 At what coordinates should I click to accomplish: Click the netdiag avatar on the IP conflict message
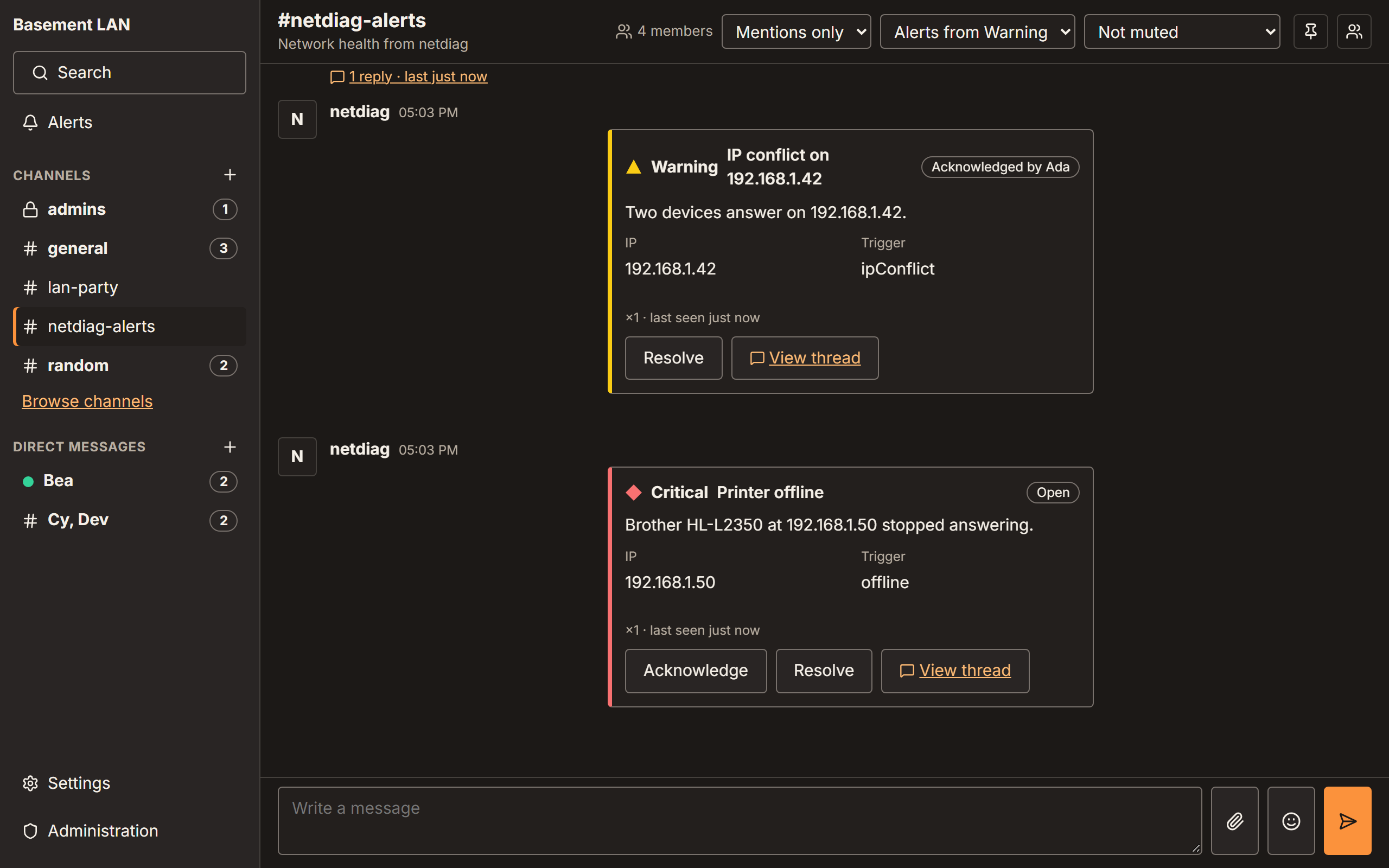pos(297,119)
